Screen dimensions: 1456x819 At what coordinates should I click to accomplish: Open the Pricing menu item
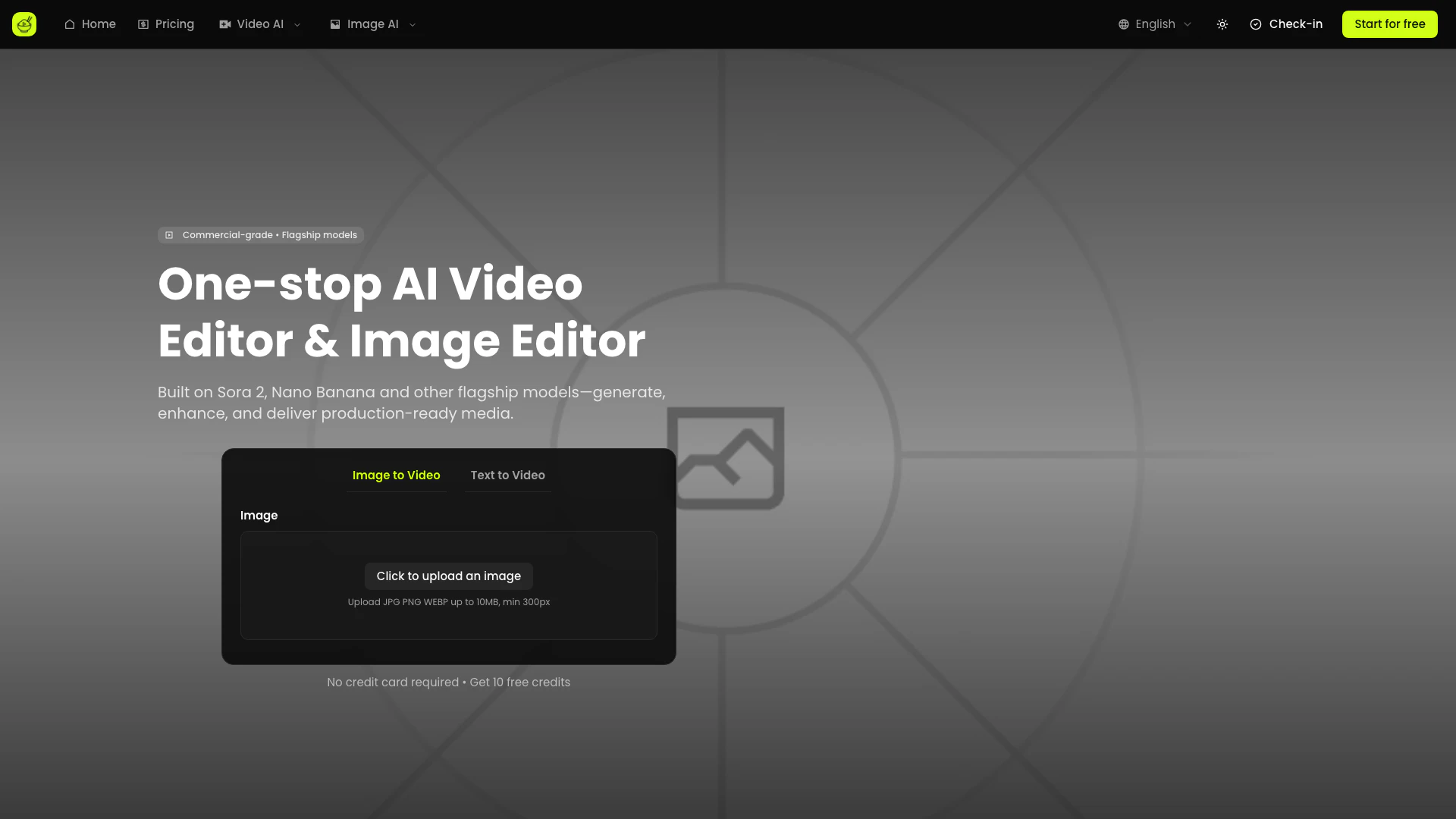click(174, 24)
